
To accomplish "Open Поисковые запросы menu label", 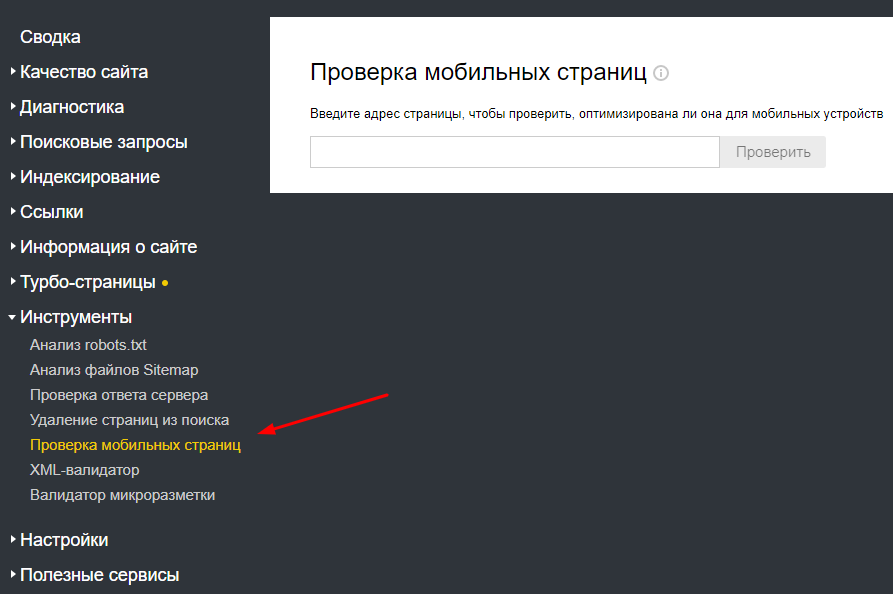I will (104, 142).
